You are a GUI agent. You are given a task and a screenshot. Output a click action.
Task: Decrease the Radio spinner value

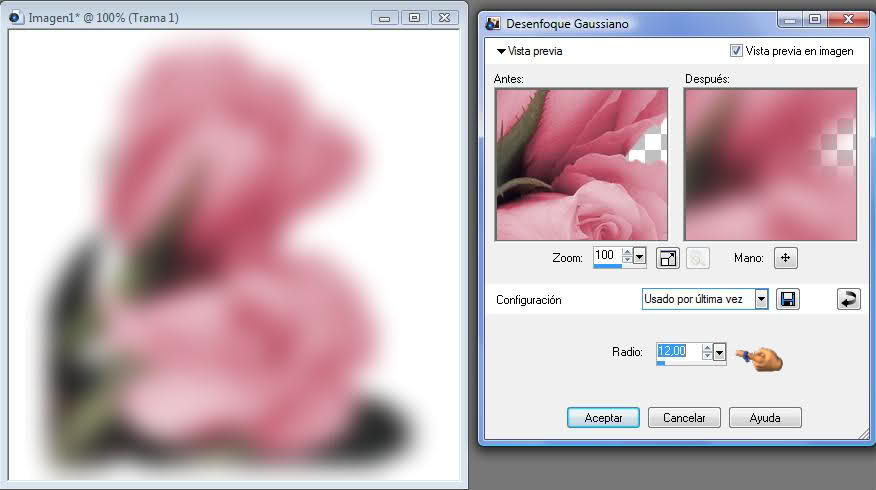coord(707,356)
